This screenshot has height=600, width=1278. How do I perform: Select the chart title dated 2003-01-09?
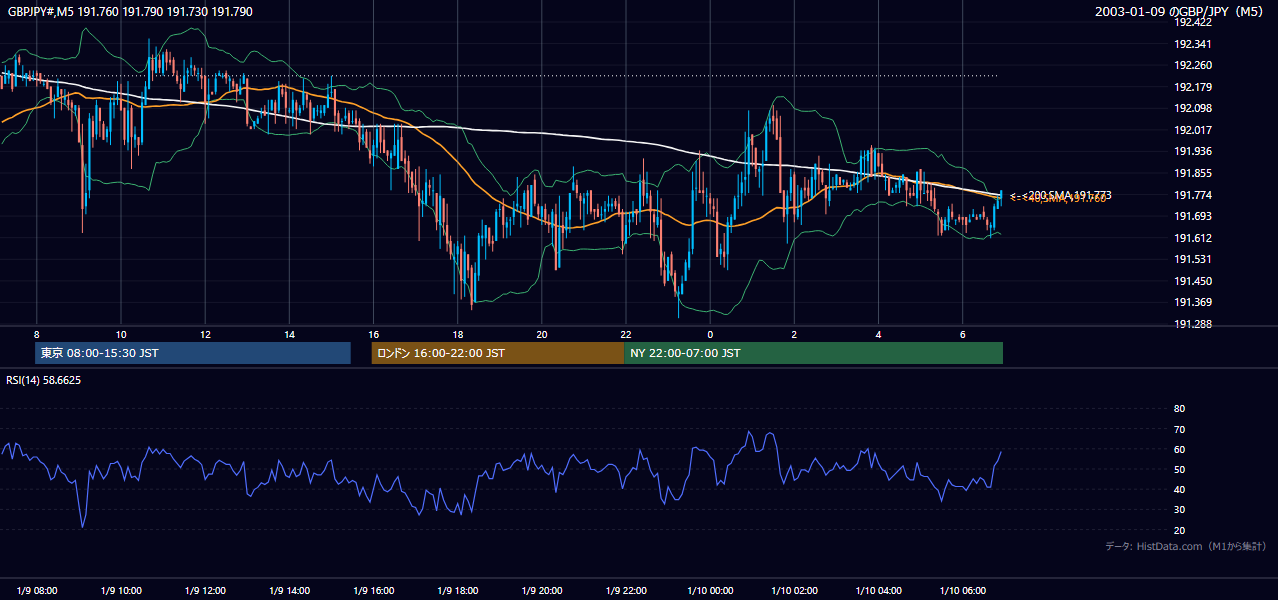(x=1181, y=11)
